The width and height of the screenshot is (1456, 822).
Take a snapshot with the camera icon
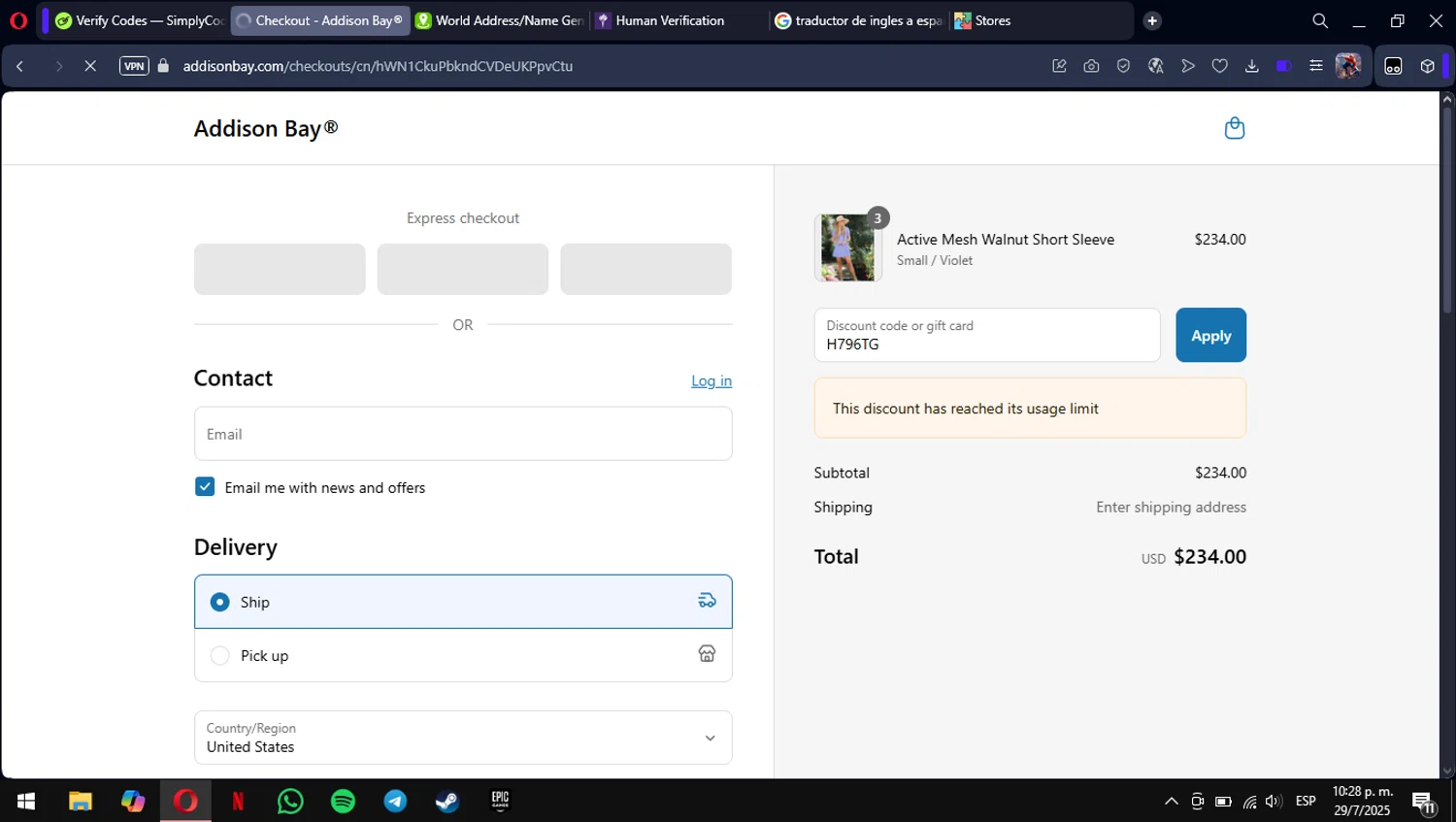1091,66
